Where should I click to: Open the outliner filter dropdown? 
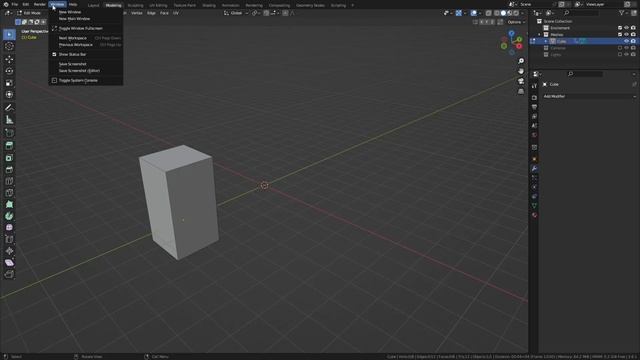(623, 13)
